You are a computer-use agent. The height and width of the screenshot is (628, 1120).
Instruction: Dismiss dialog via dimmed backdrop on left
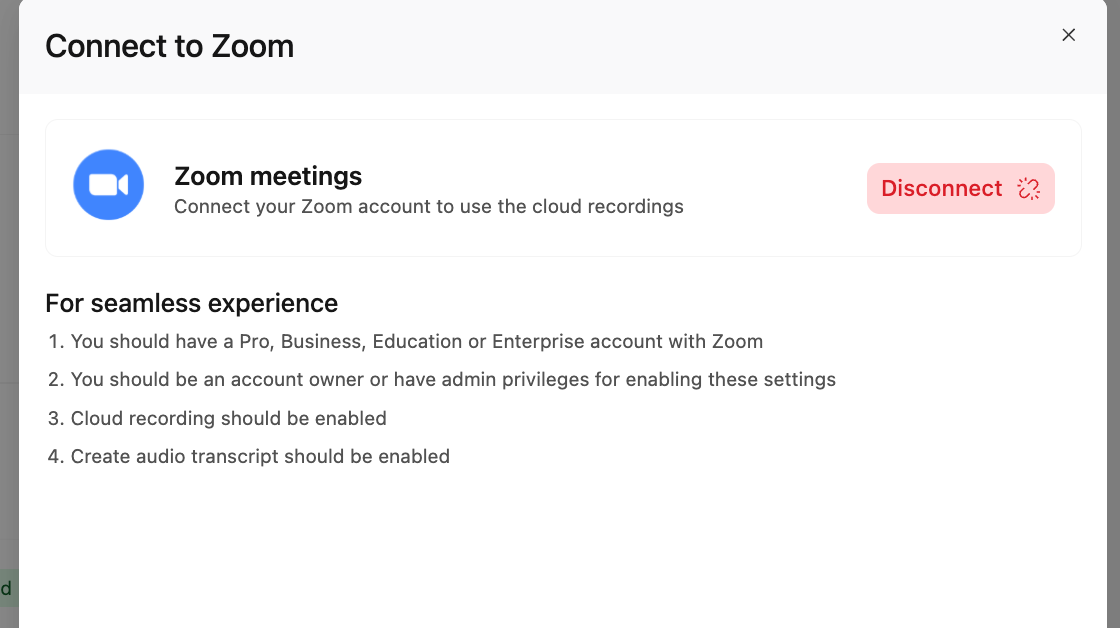point(9,286)
